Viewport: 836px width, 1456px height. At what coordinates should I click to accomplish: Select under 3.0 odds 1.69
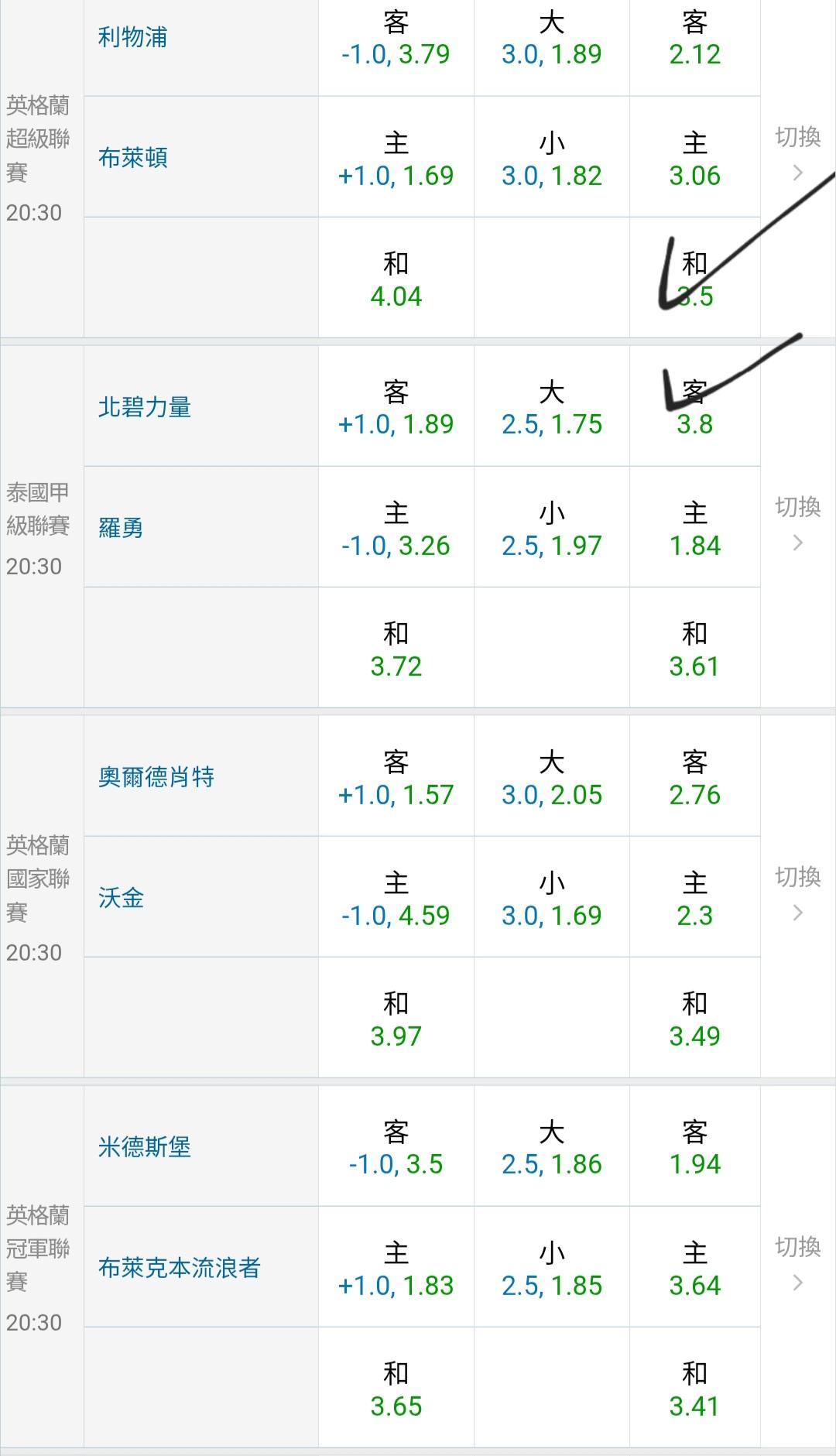coord(551,899)
